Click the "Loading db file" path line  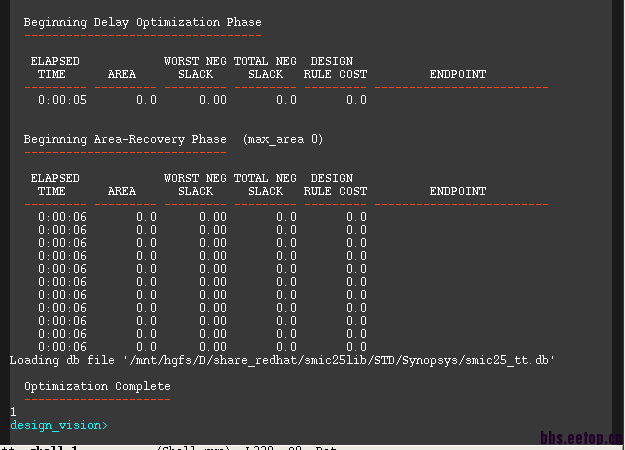click(281, 359)
